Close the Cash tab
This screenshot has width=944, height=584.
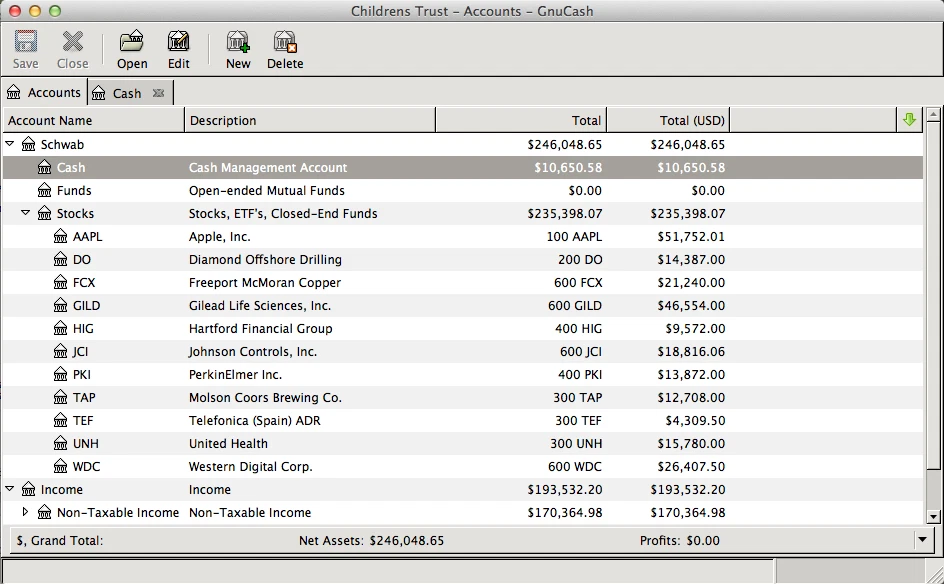tap(158, 92)
